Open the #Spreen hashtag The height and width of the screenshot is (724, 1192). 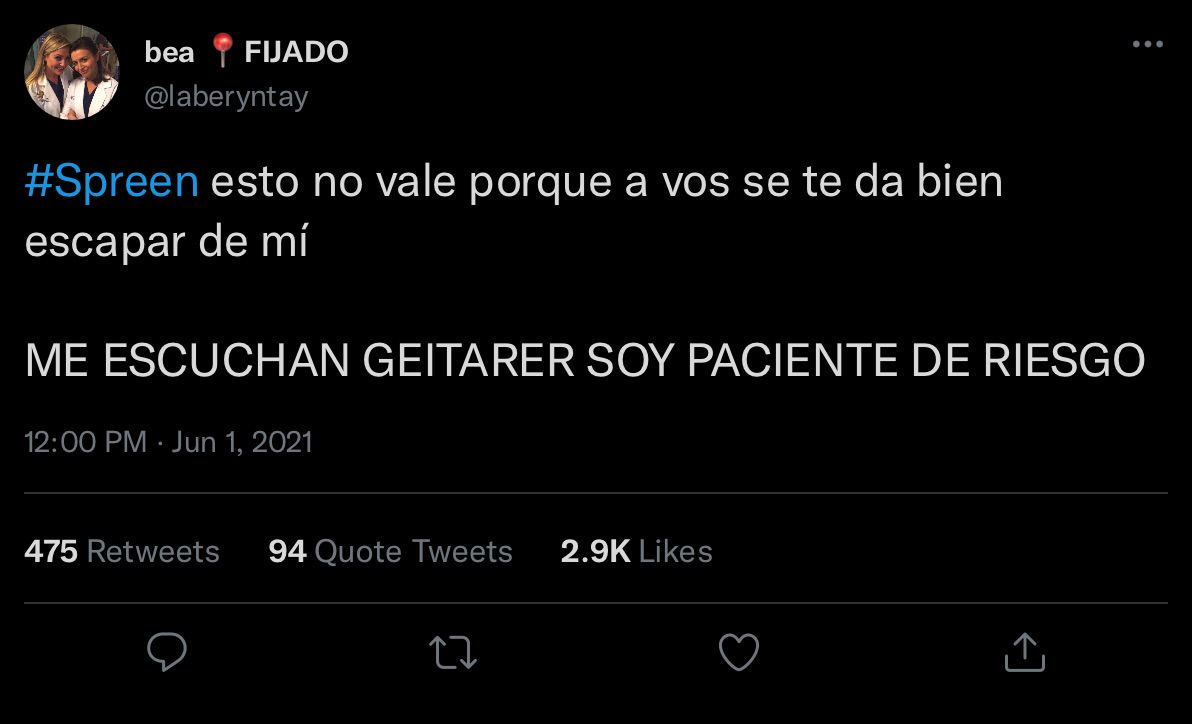111,182
